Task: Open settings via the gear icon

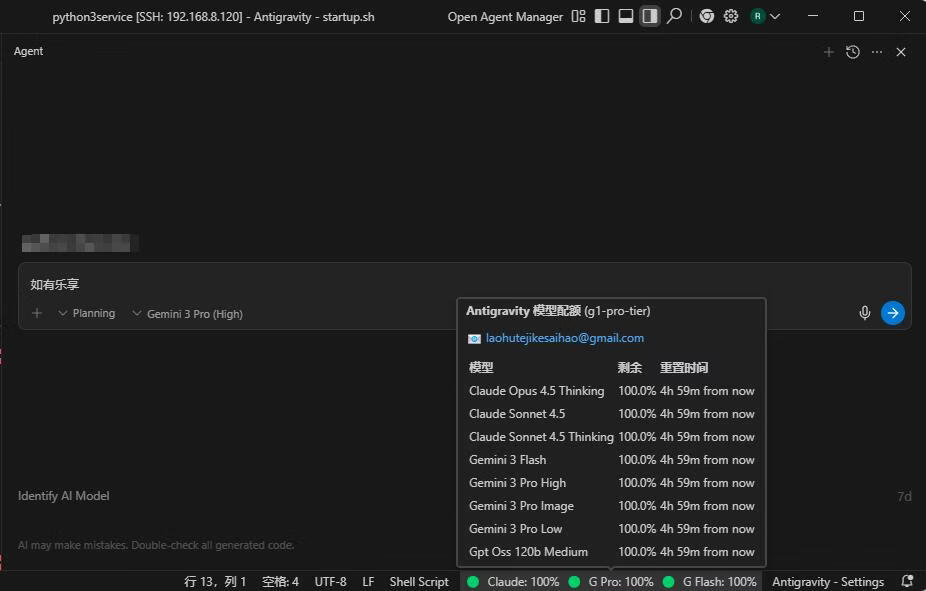Action: tap(731, 16)
